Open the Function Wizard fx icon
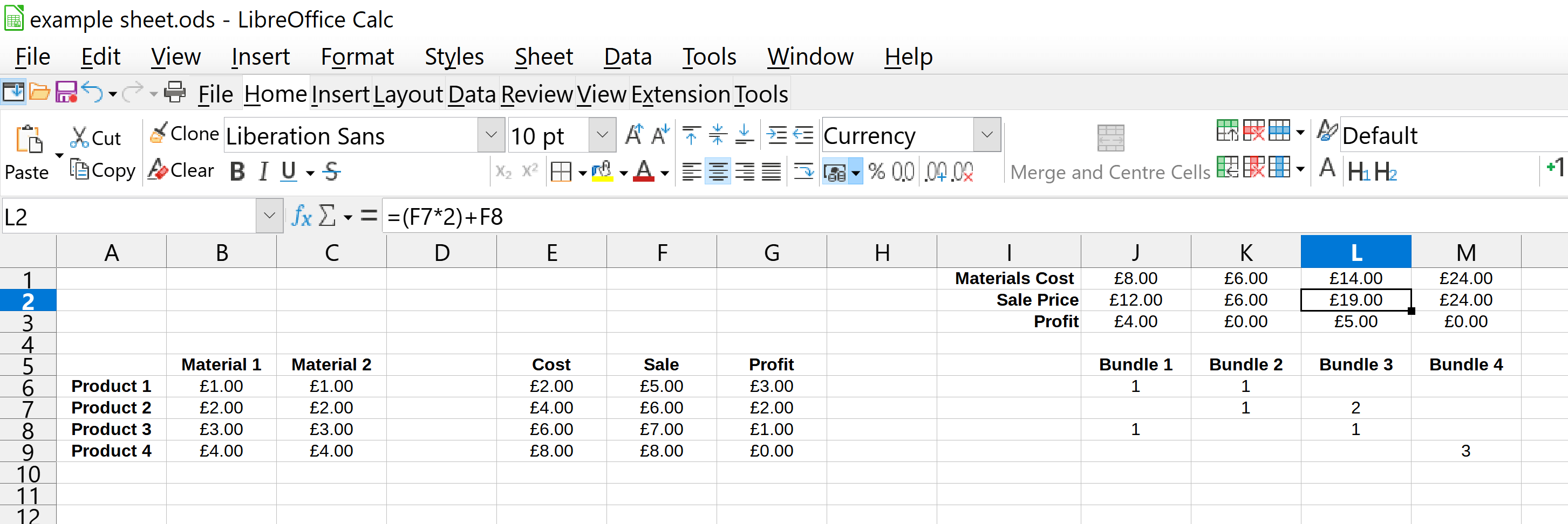This screenshot has width=1568, height=524. (301, 216)
